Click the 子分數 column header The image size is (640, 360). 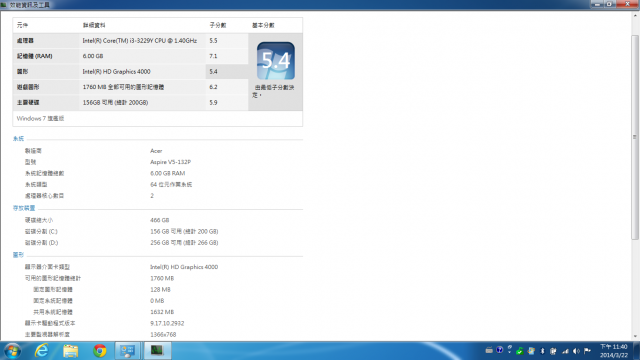[x=218, y=25]
